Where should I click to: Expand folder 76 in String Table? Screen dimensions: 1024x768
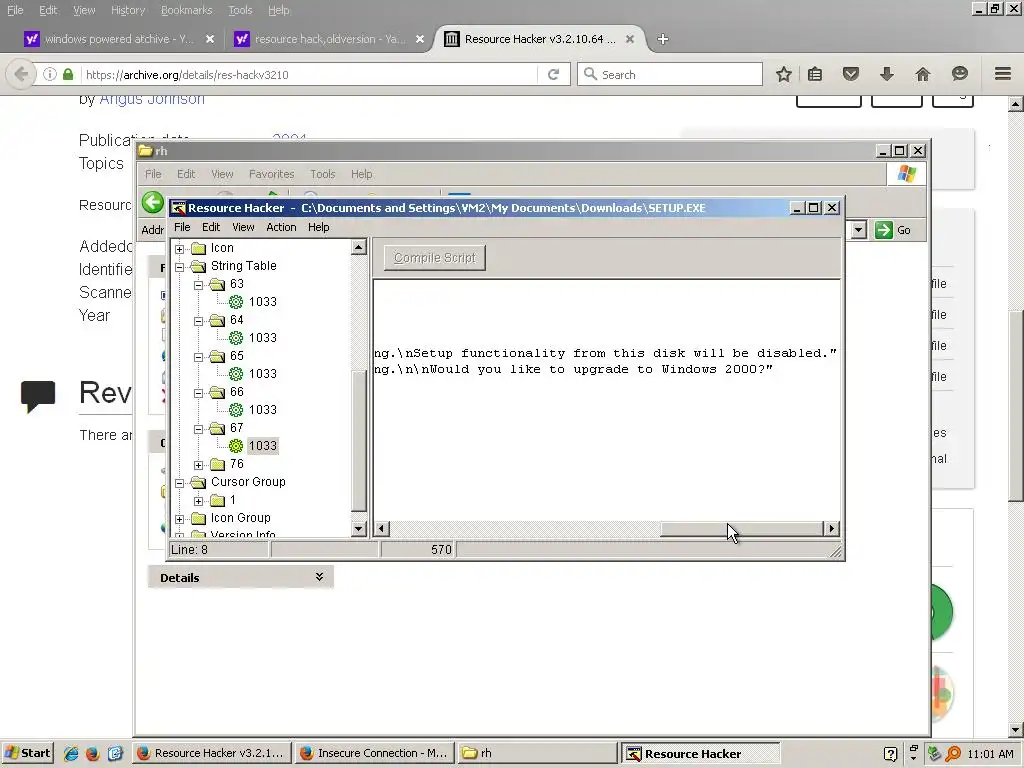pyautogui.click(x=199, y=465)
